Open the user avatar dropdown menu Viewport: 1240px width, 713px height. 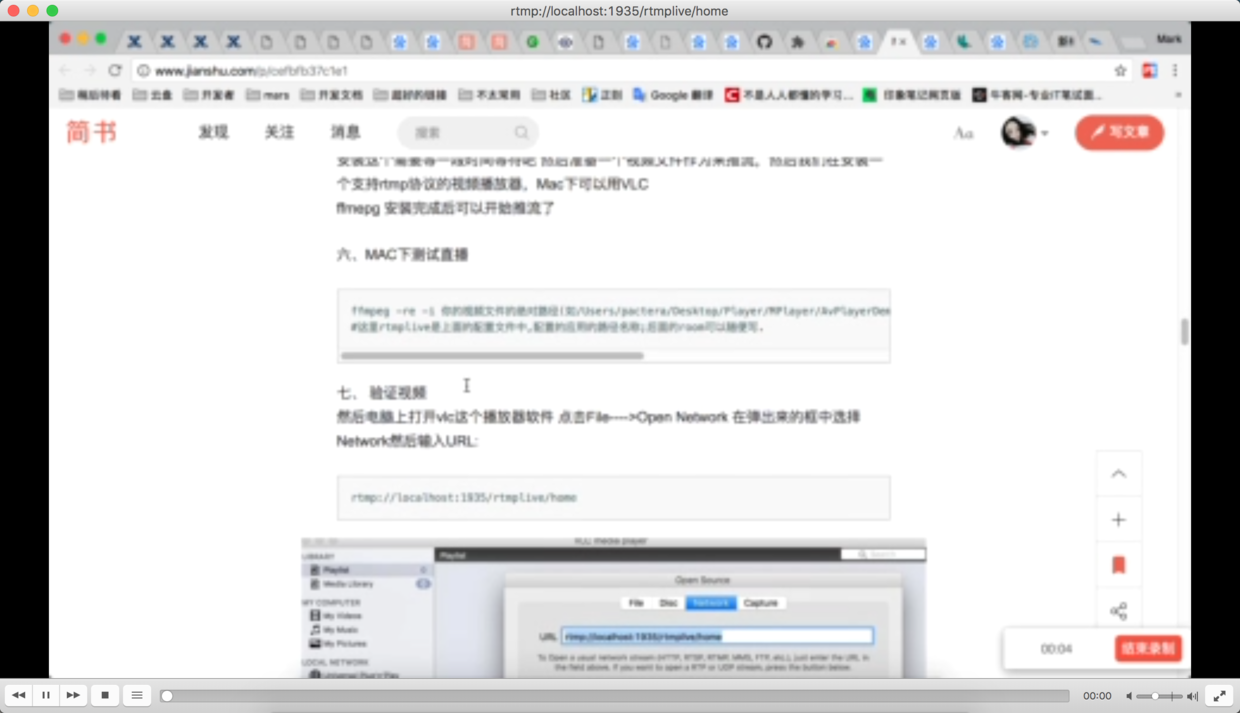pyautogui.click(x=1022, y=132)
